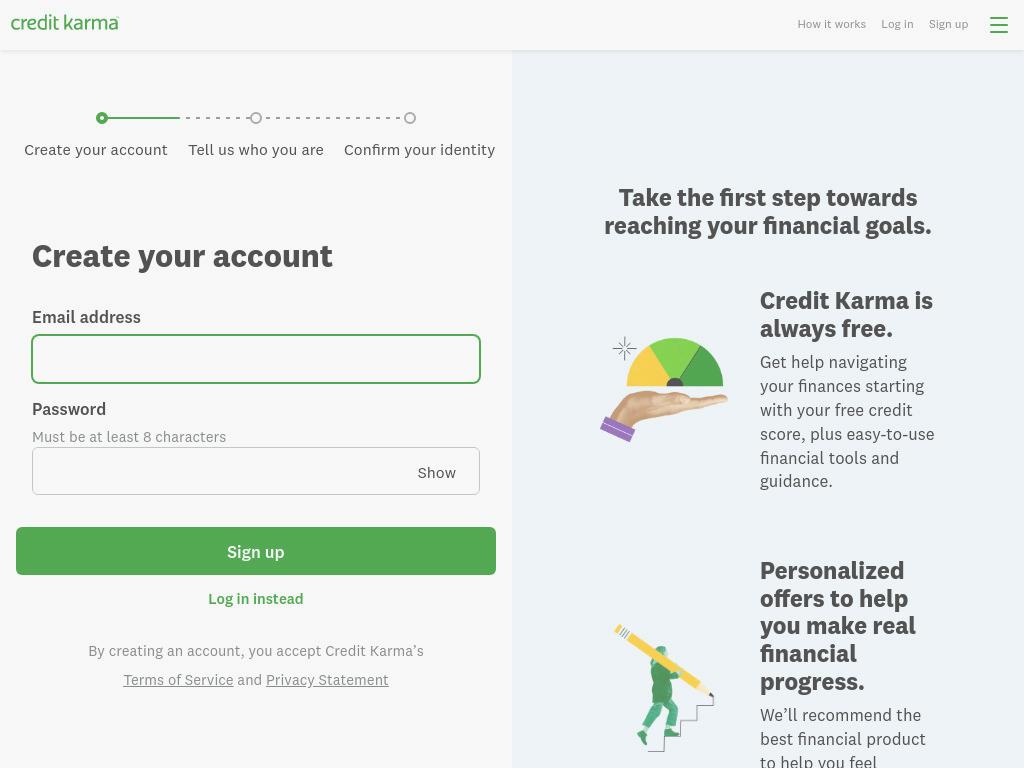The height and width of the screenshot is (768, 1024).
Task: Open the Privacy Statement link
Action: 327,680
